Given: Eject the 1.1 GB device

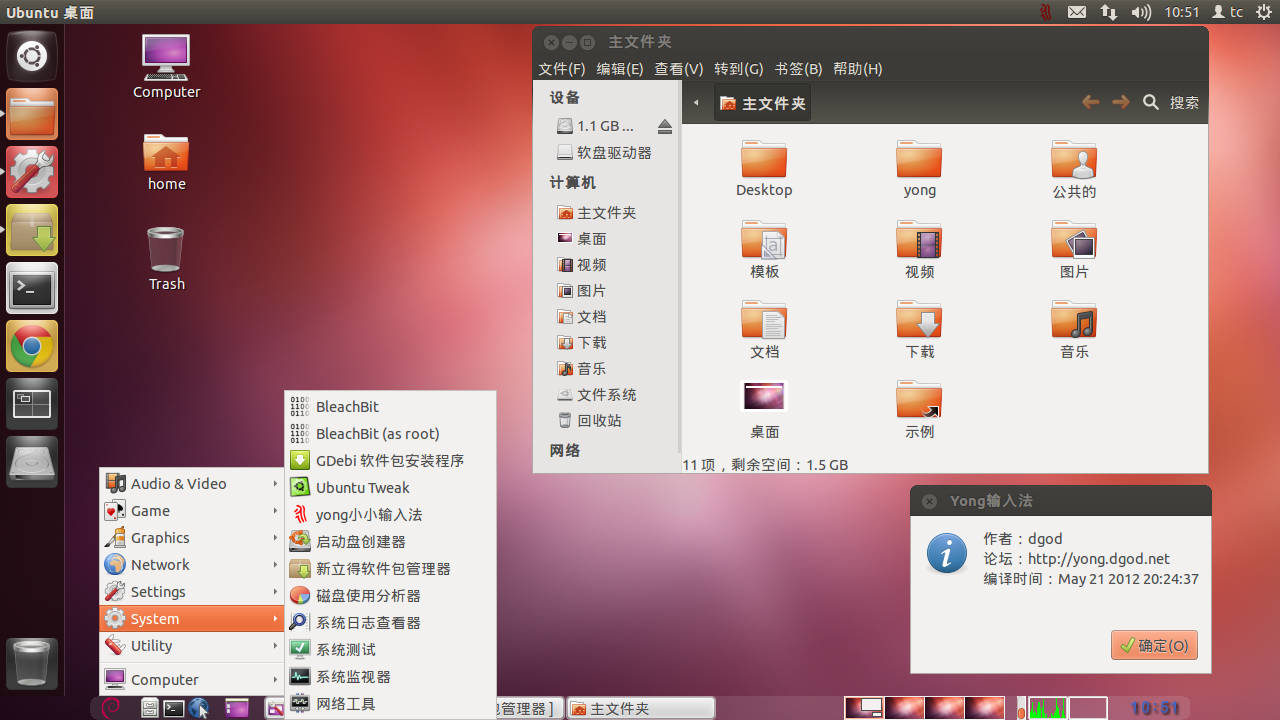Looking at the screenshot, I should pyautogui.click(x=665, y=127).
